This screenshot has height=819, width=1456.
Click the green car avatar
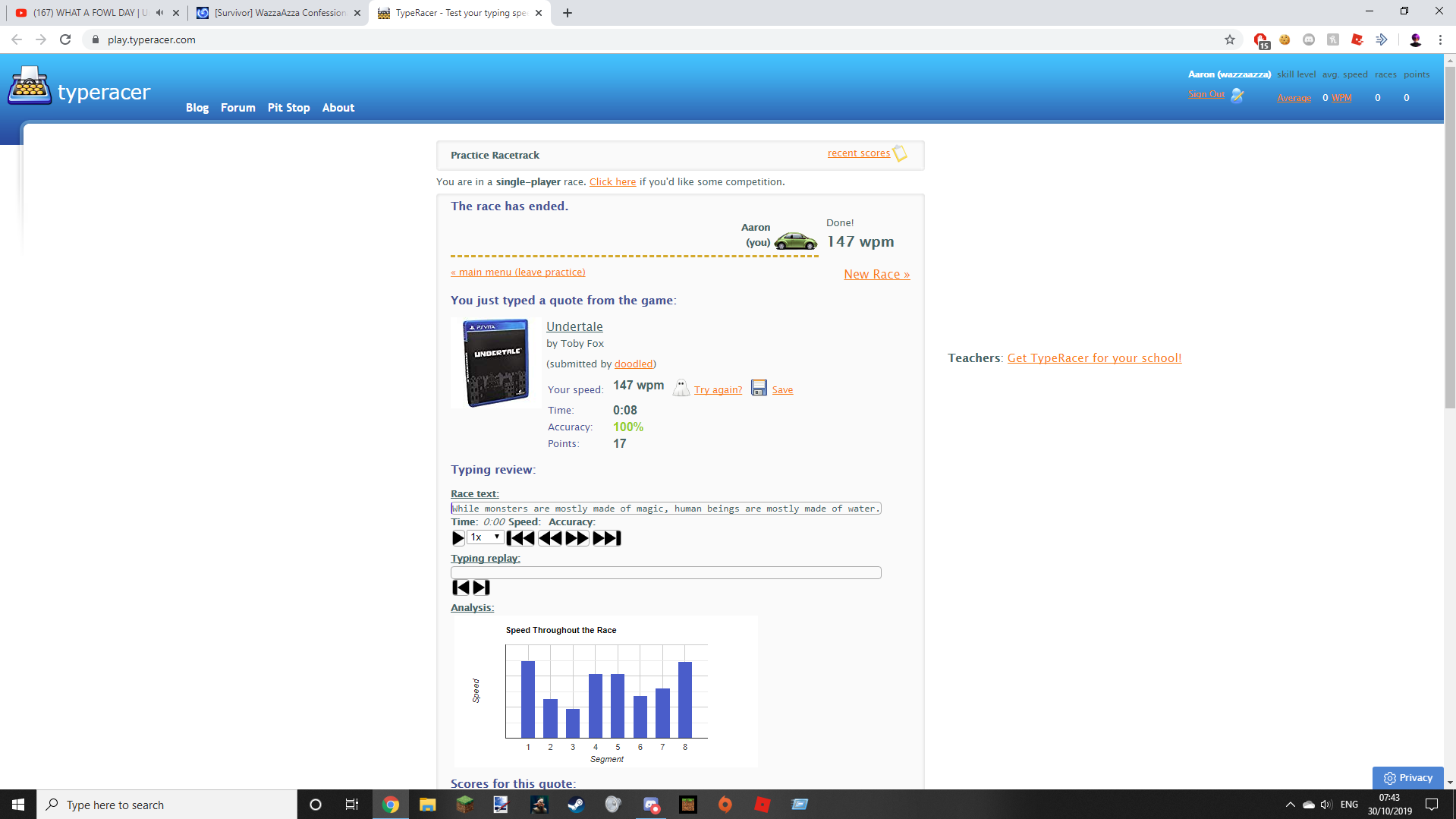coord(795,241)
